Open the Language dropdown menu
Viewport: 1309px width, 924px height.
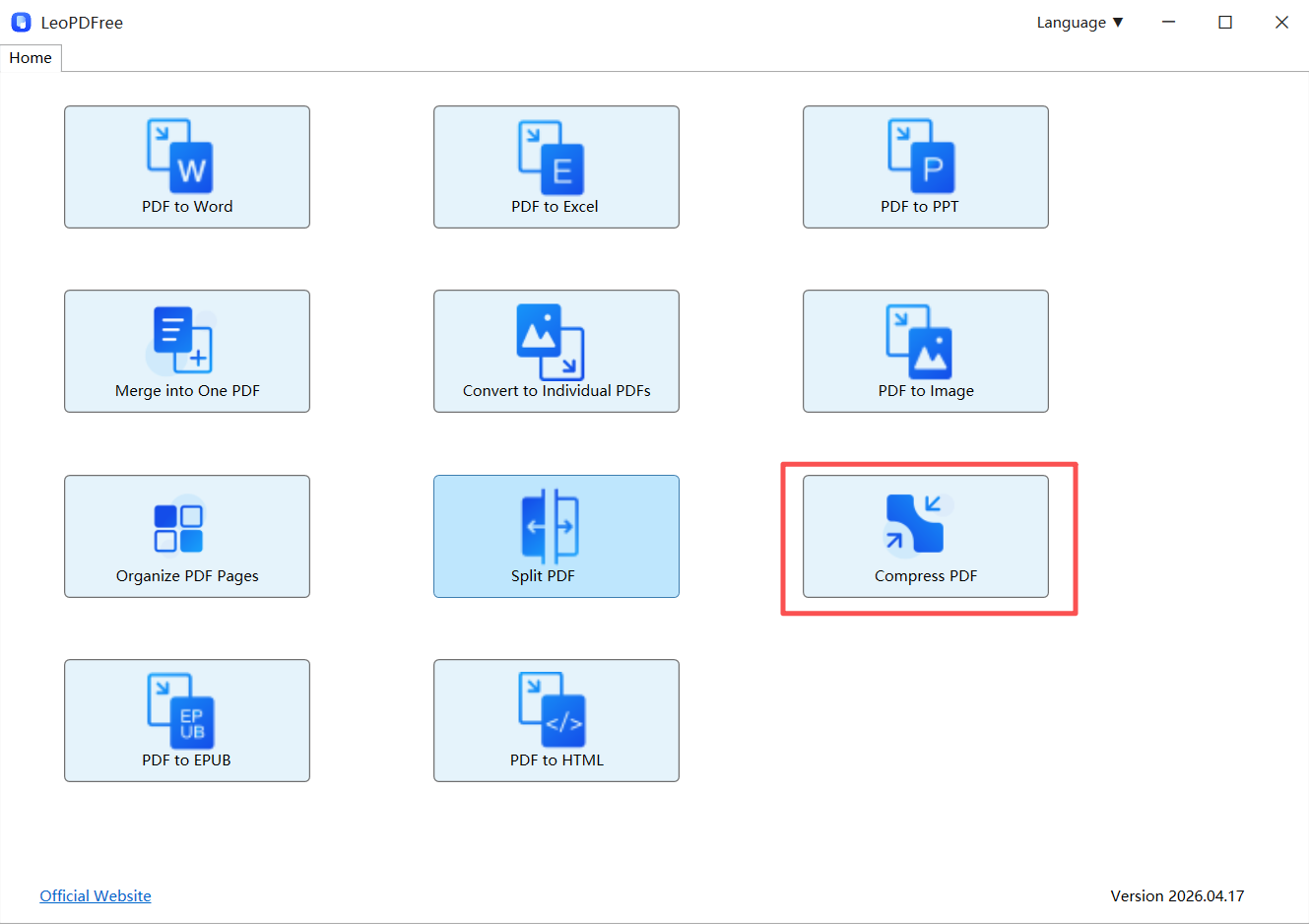1080,23
